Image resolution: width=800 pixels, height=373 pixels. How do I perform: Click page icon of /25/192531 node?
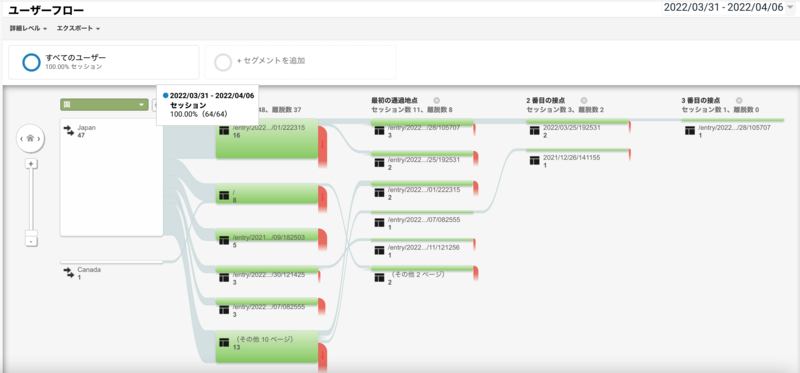tap(379, 162)
